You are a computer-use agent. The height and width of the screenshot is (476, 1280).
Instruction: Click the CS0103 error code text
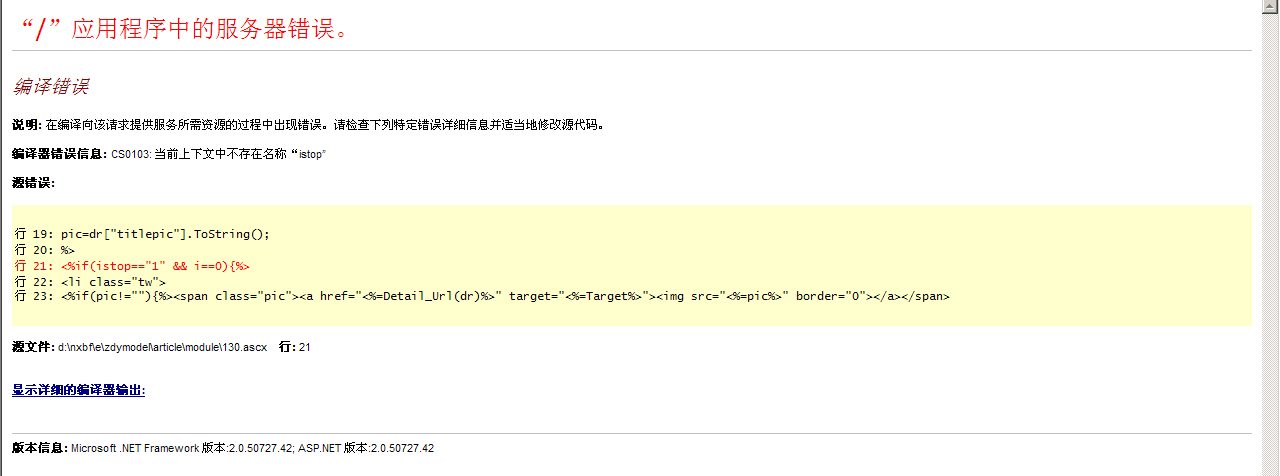tap(130, 155)
